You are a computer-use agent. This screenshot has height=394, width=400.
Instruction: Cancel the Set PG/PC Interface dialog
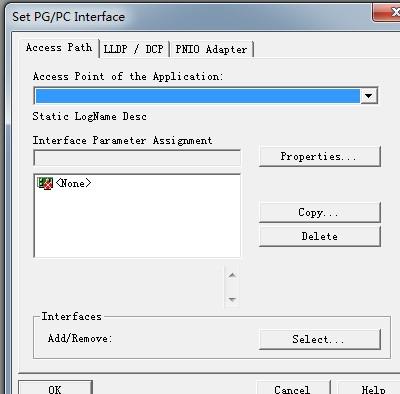coord(293,388)
